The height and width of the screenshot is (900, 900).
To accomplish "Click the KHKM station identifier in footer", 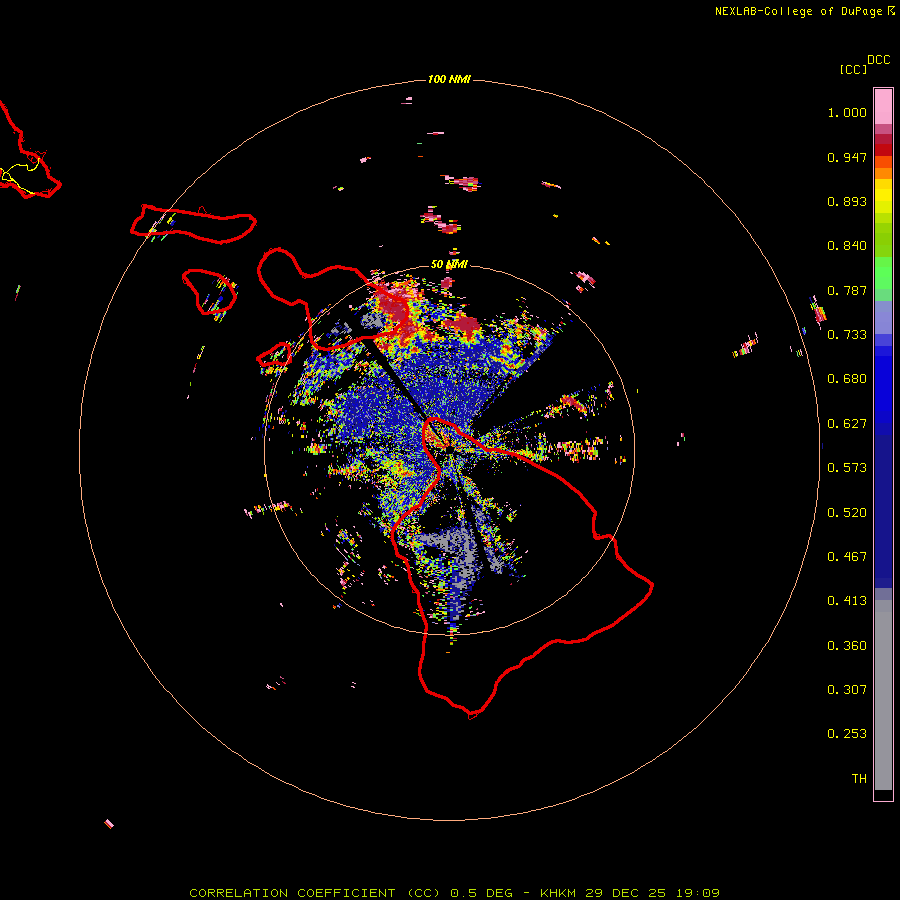I will tap(558, 893).
